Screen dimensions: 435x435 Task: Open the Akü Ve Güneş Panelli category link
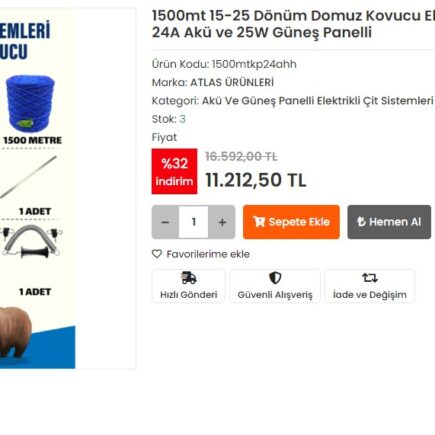coord(317,101)
